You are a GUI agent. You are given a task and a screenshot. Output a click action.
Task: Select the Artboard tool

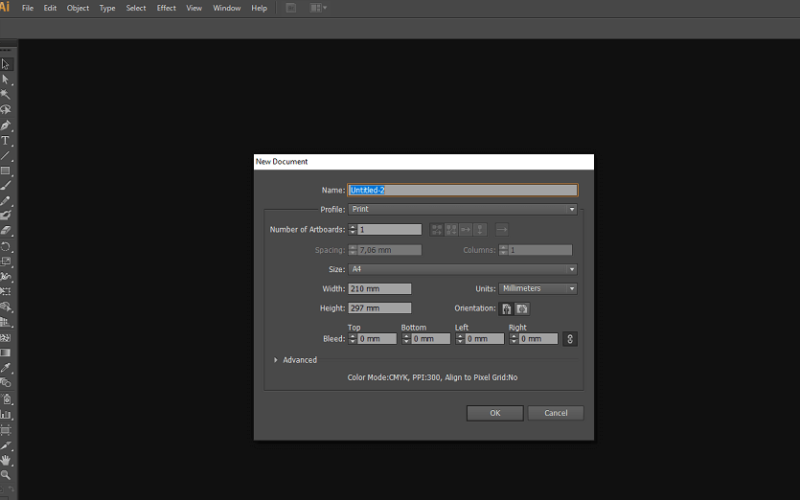click(x=6, y=431)
